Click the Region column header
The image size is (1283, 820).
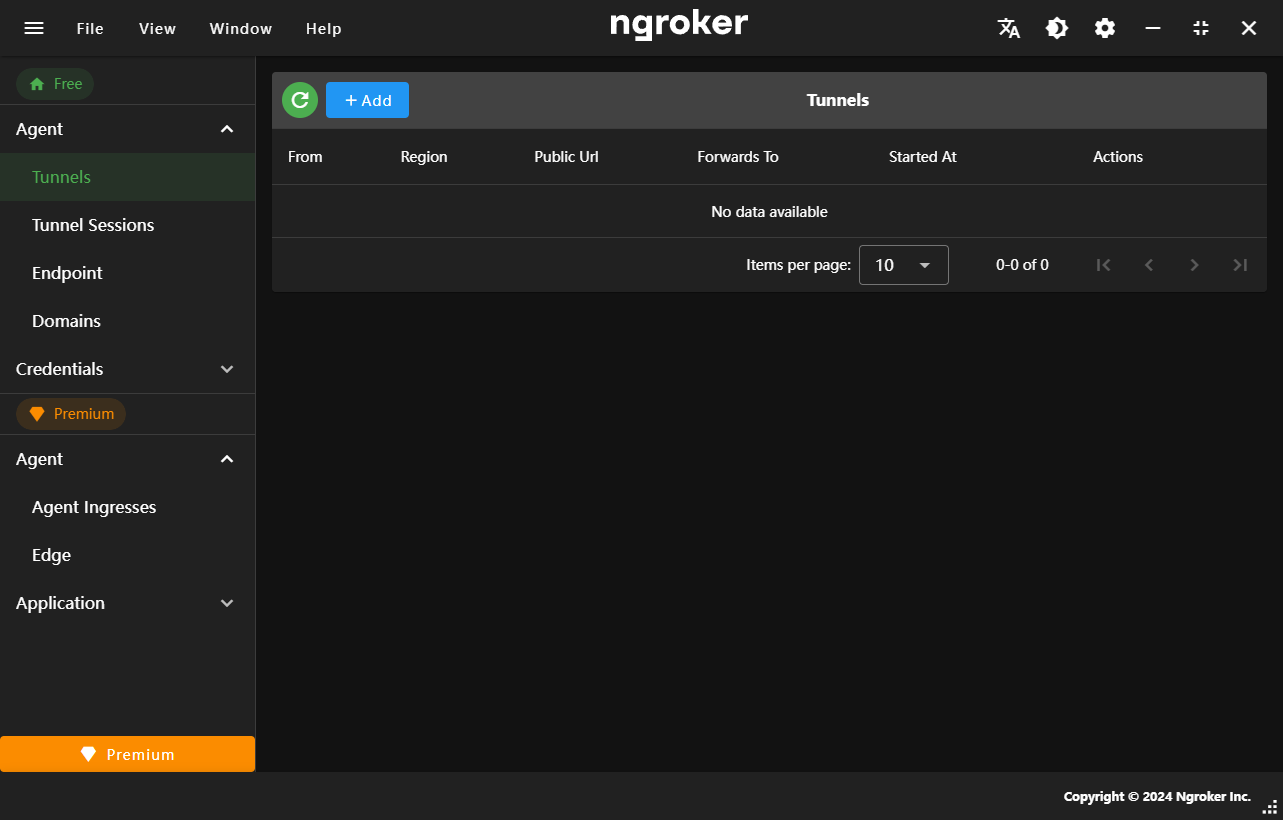coord(424,157)
